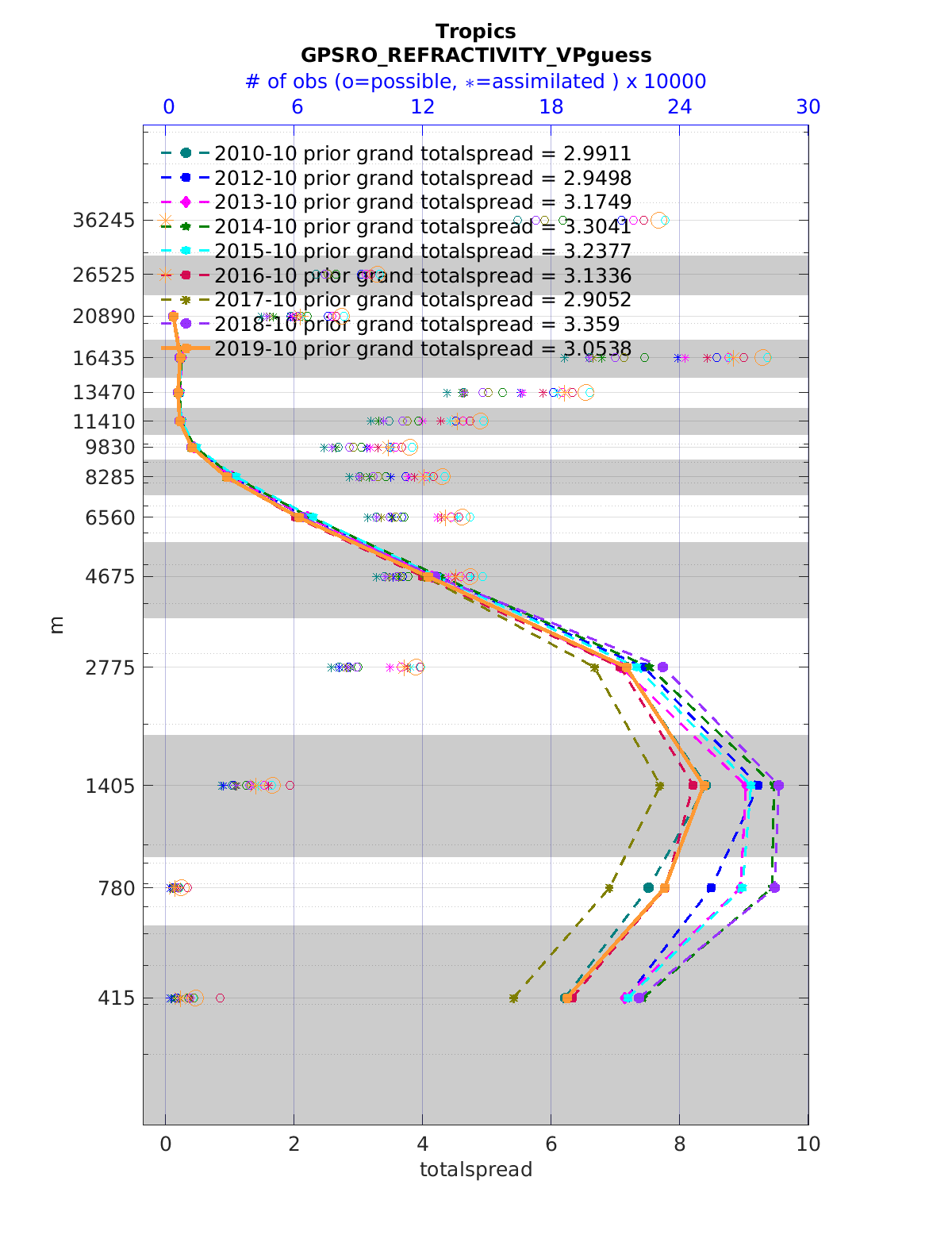Click the 2016-10 prior grand totalspread legend text
Screen dimensions: 952x1250
coord(423,275)
